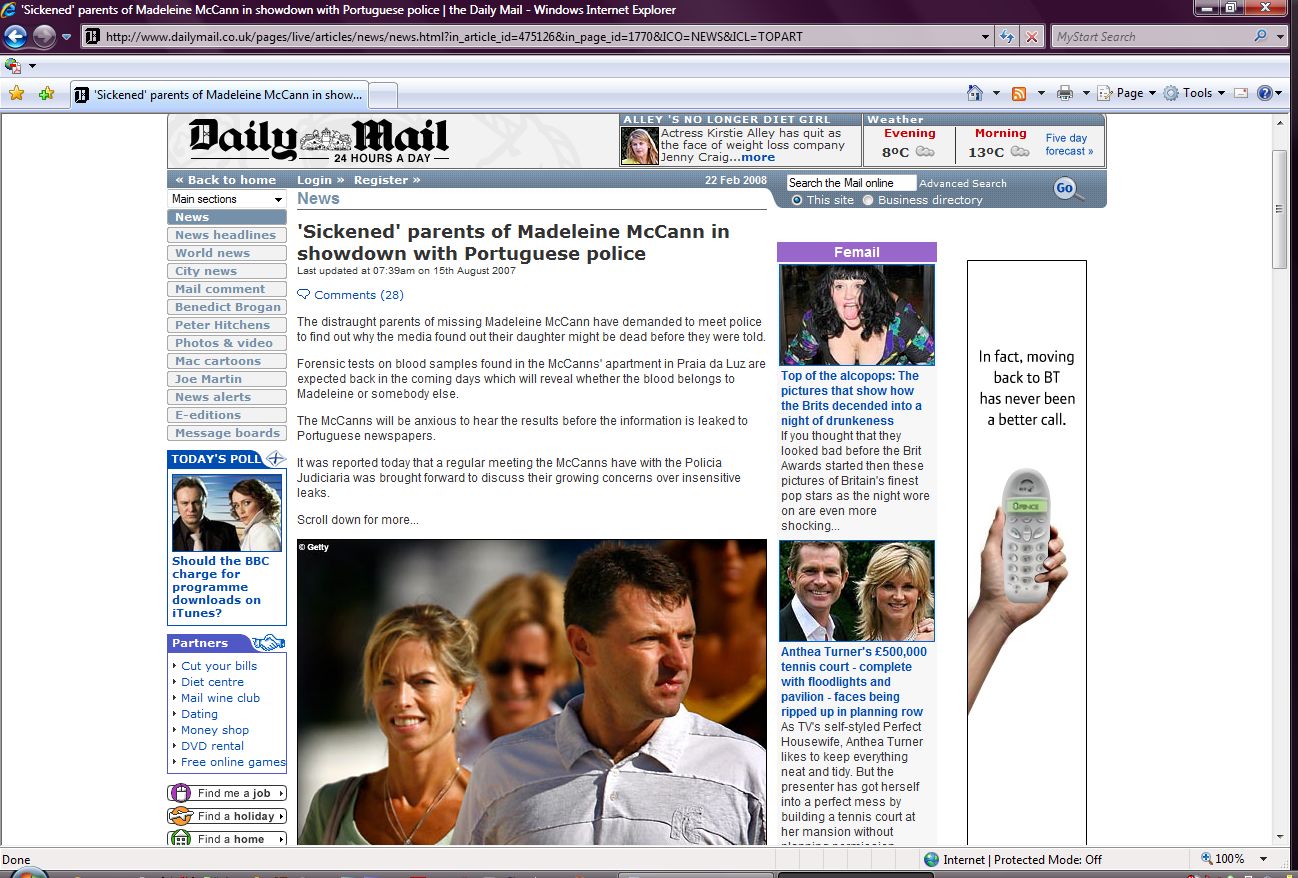
Task: Click the Home page icon
Action: click(x=975, y=93)
